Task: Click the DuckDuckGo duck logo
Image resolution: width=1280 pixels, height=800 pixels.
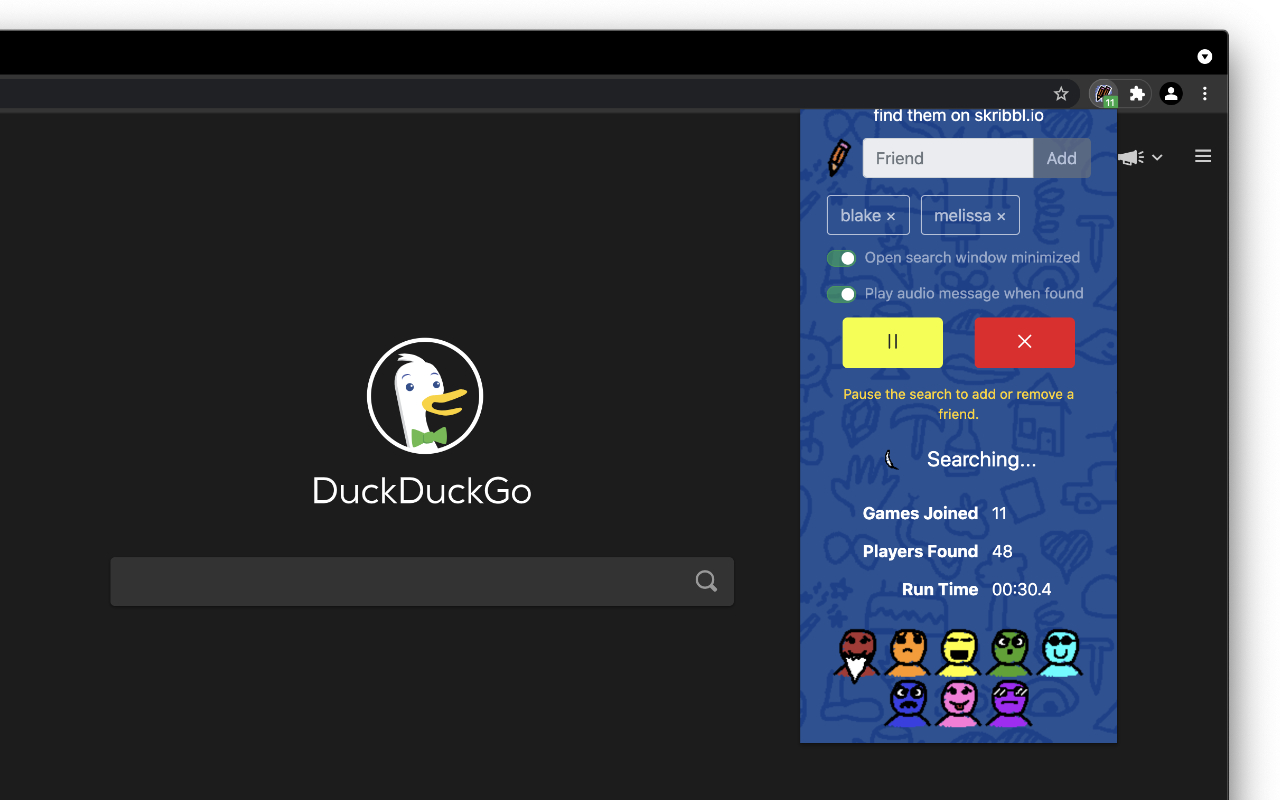Action: tap(424, 395)
